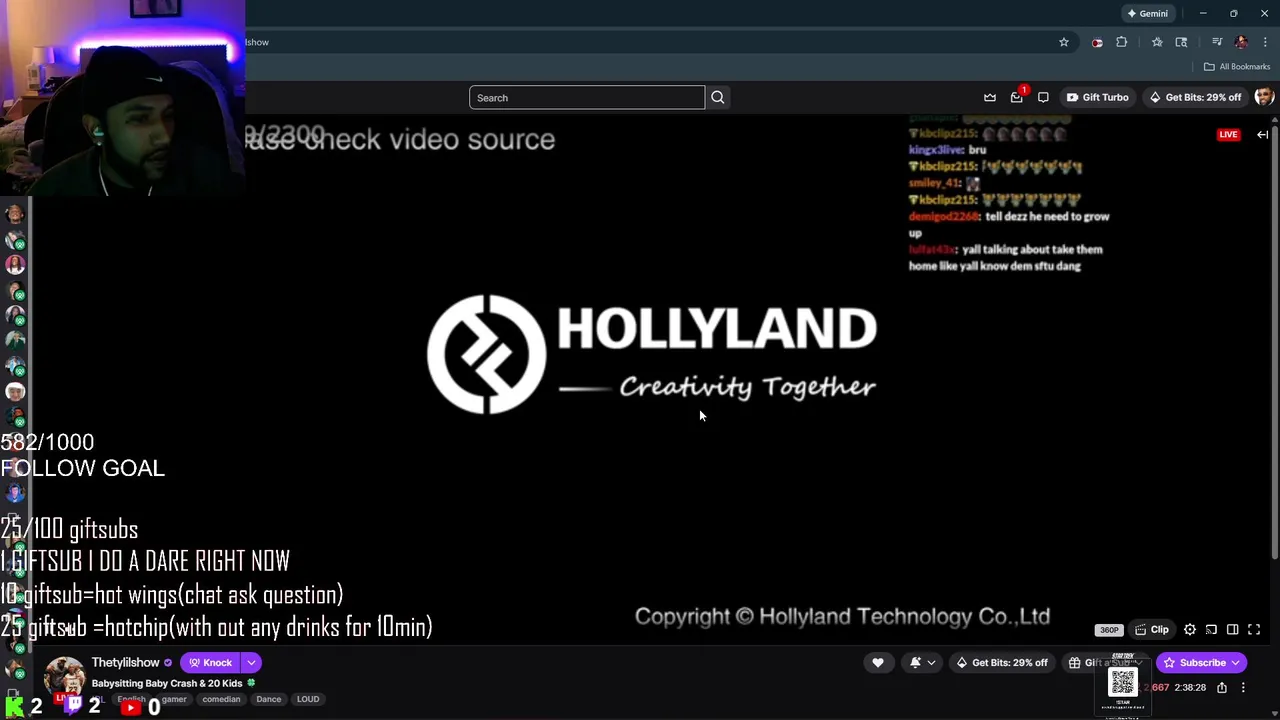Open the user avatar menu on Twitch

[1264, 97]
